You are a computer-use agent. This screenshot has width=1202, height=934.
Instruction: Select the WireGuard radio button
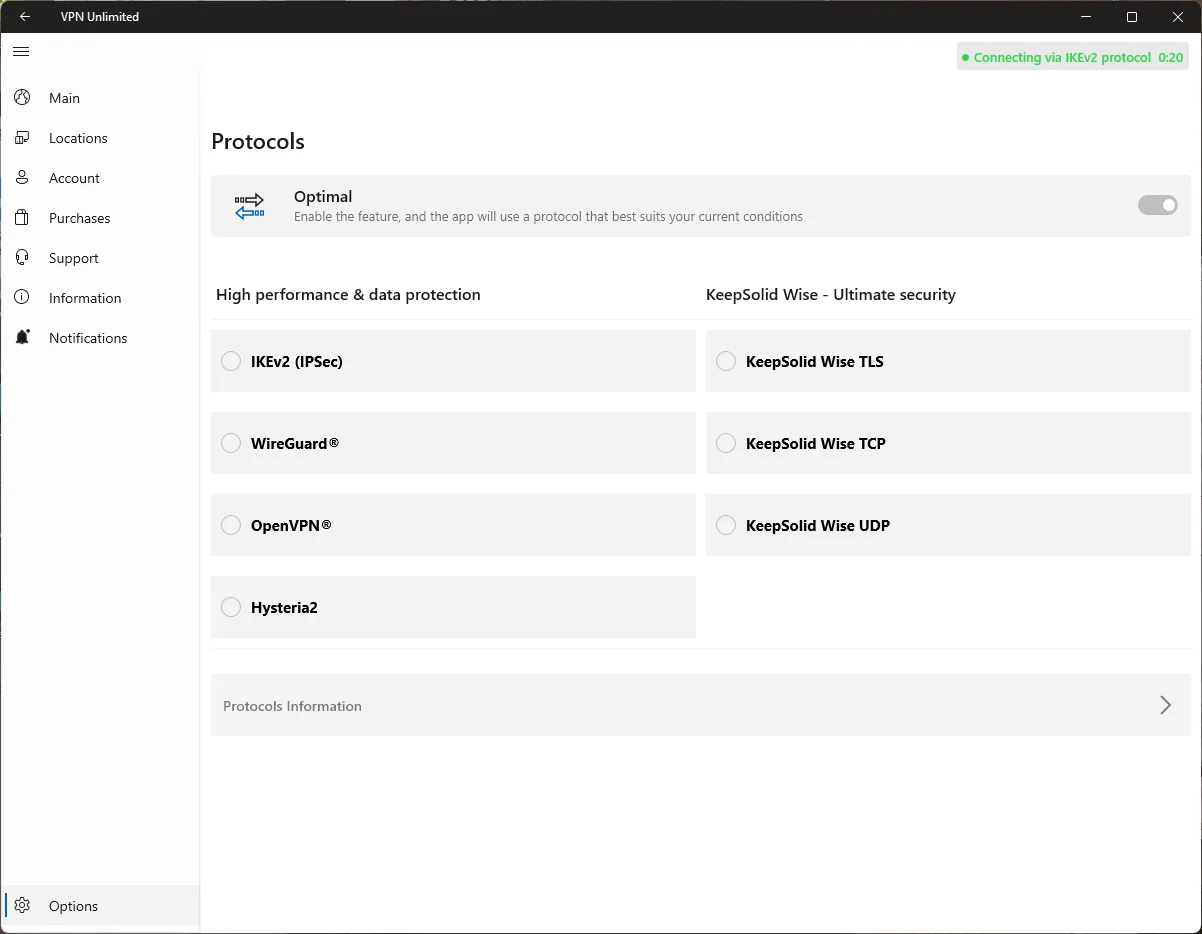pyautogui.click(x=231, y=443)
